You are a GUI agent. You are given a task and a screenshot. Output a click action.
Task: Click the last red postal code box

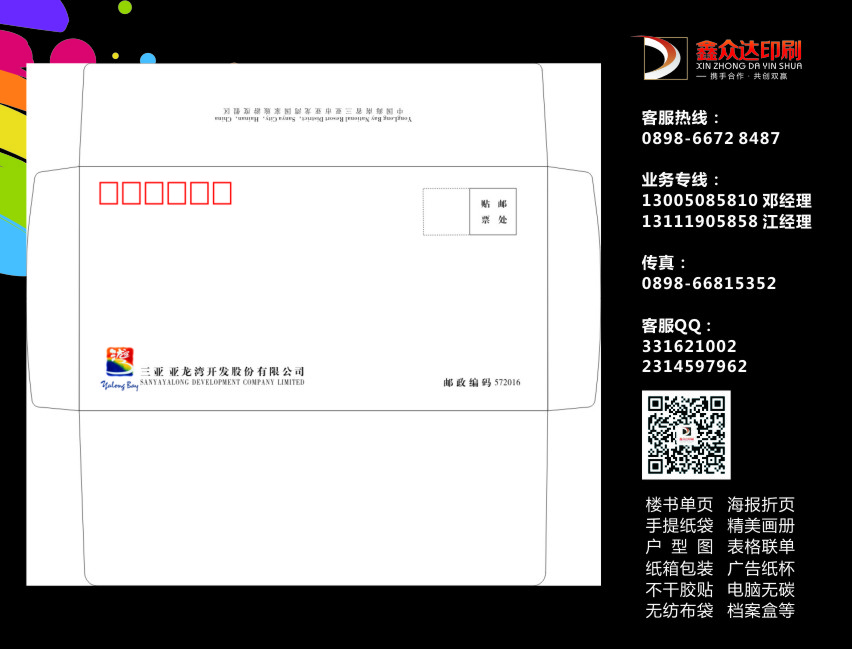[x=221, y=193]
